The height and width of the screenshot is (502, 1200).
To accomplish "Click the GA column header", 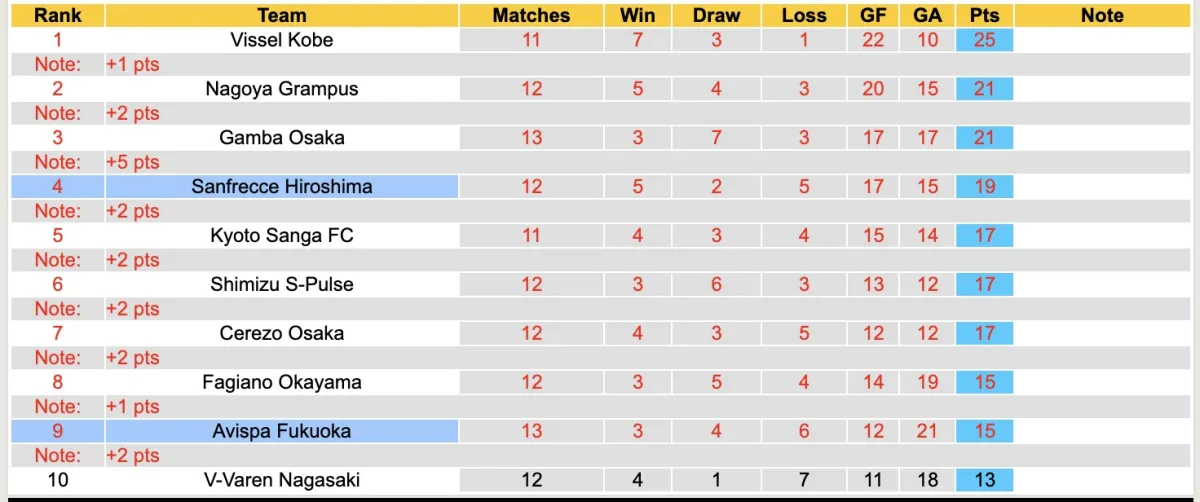I will [927, 15].
